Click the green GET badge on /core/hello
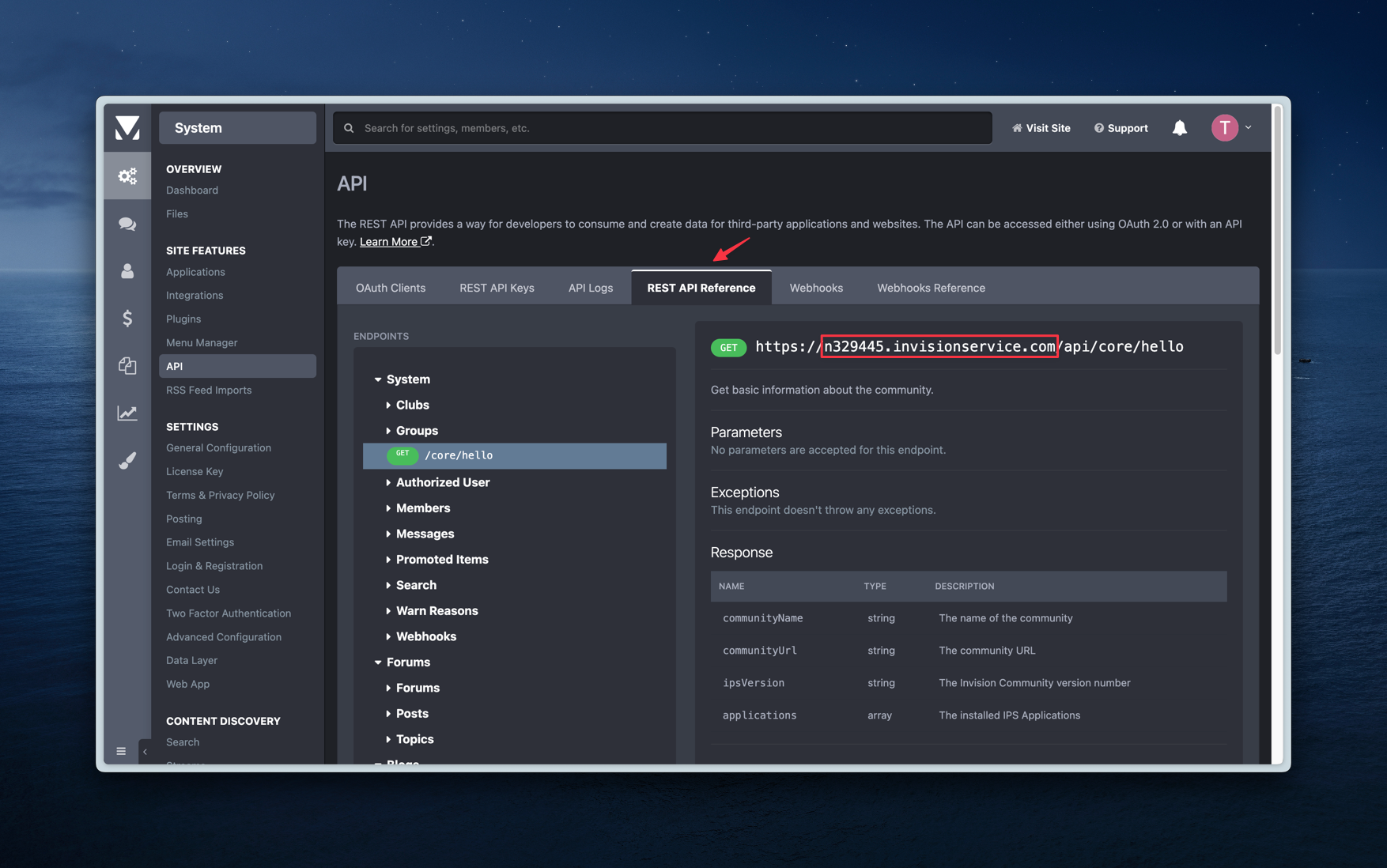This screenshot has width=1387, height=868. point(403,455)
